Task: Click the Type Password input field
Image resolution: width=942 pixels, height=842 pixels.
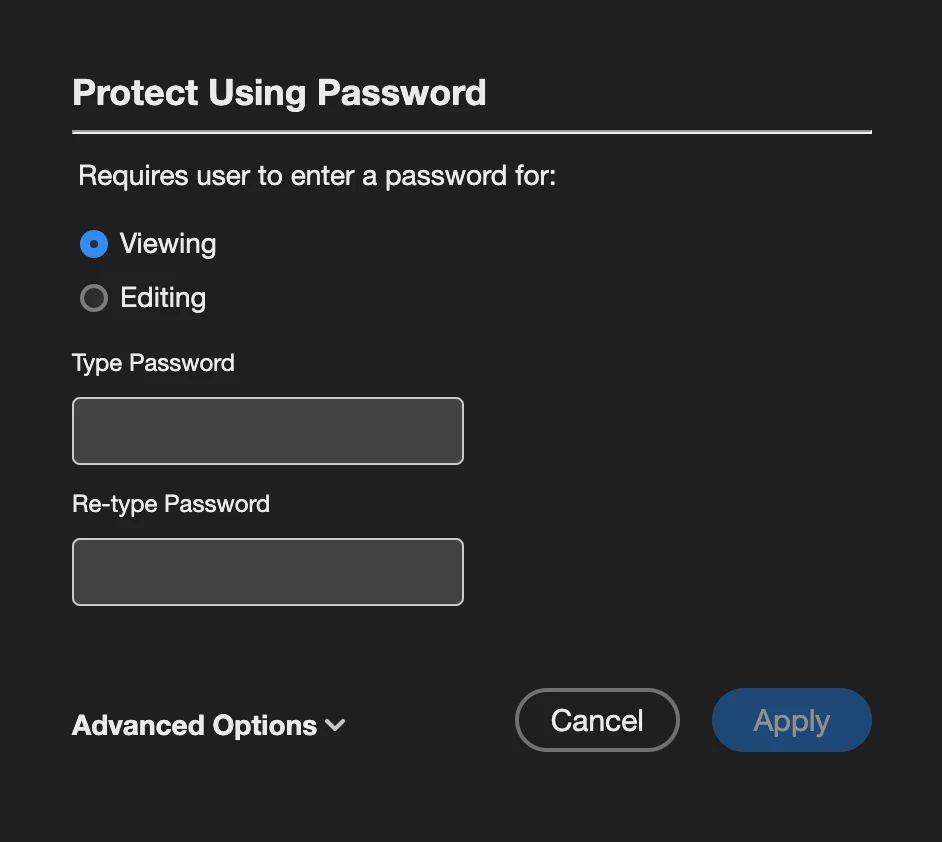Action: pos(268,431)
